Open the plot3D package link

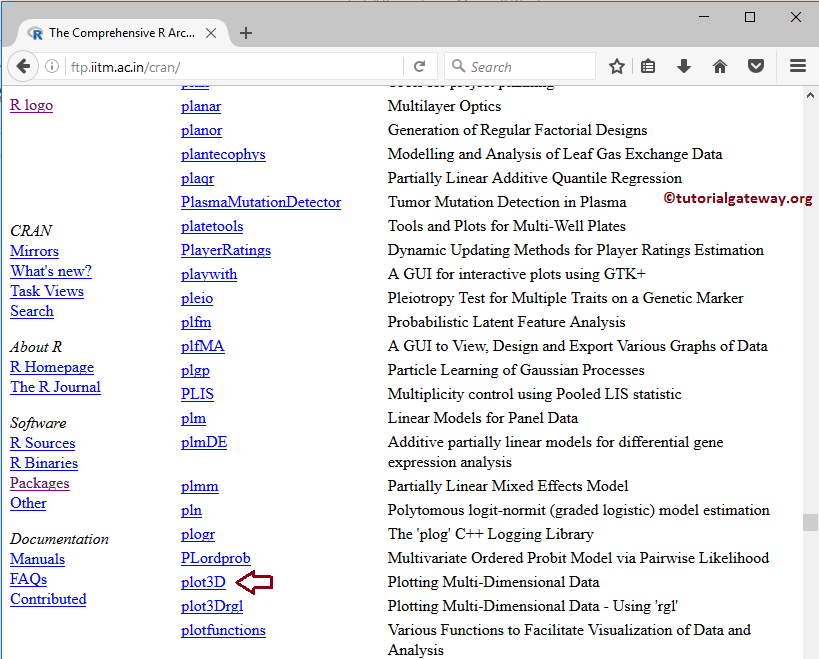coord(203,582)
